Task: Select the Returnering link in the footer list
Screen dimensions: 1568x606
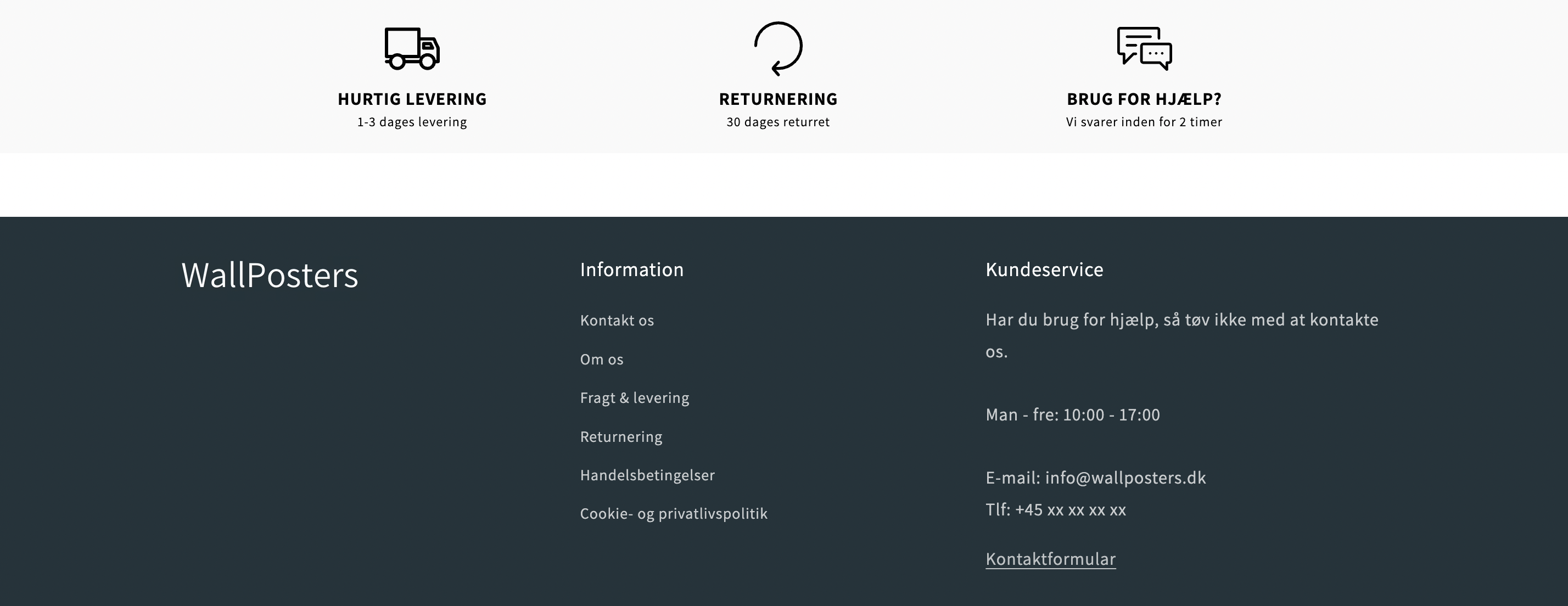Action: [621, 437]
